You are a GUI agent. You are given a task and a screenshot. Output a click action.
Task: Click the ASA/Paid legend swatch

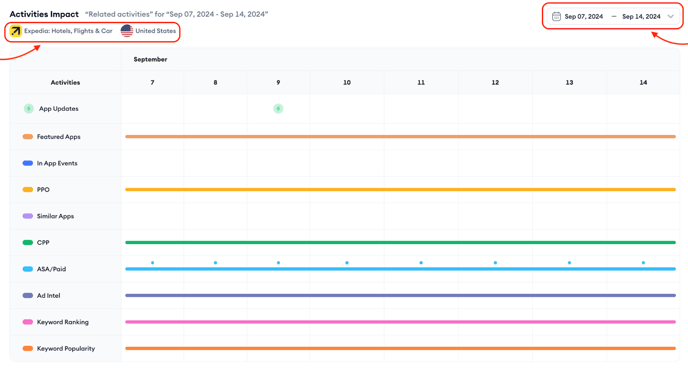pyautogui.click(x=28, y=269)
